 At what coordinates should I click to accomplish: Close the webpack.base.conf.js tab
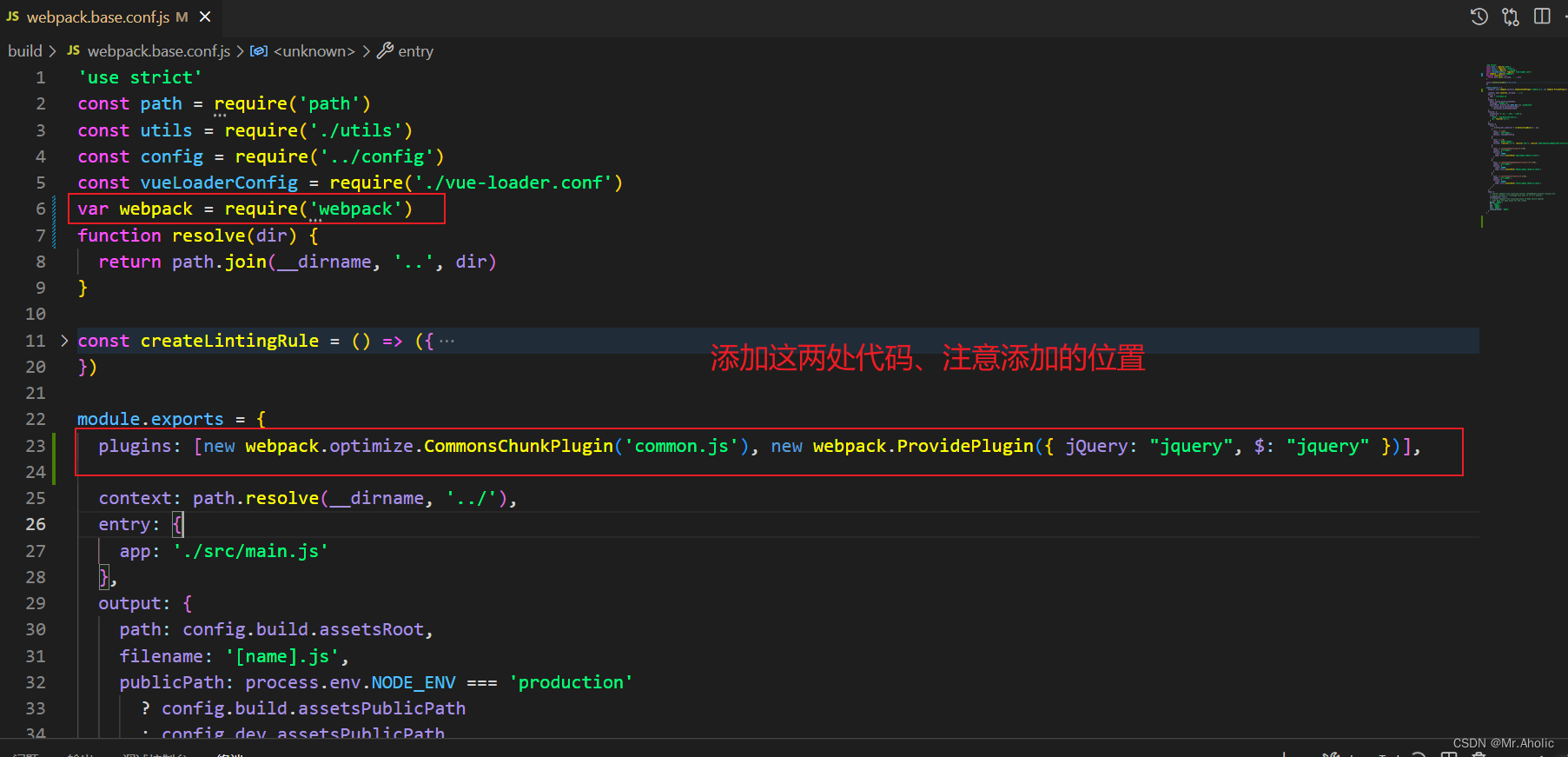[205, 17]
